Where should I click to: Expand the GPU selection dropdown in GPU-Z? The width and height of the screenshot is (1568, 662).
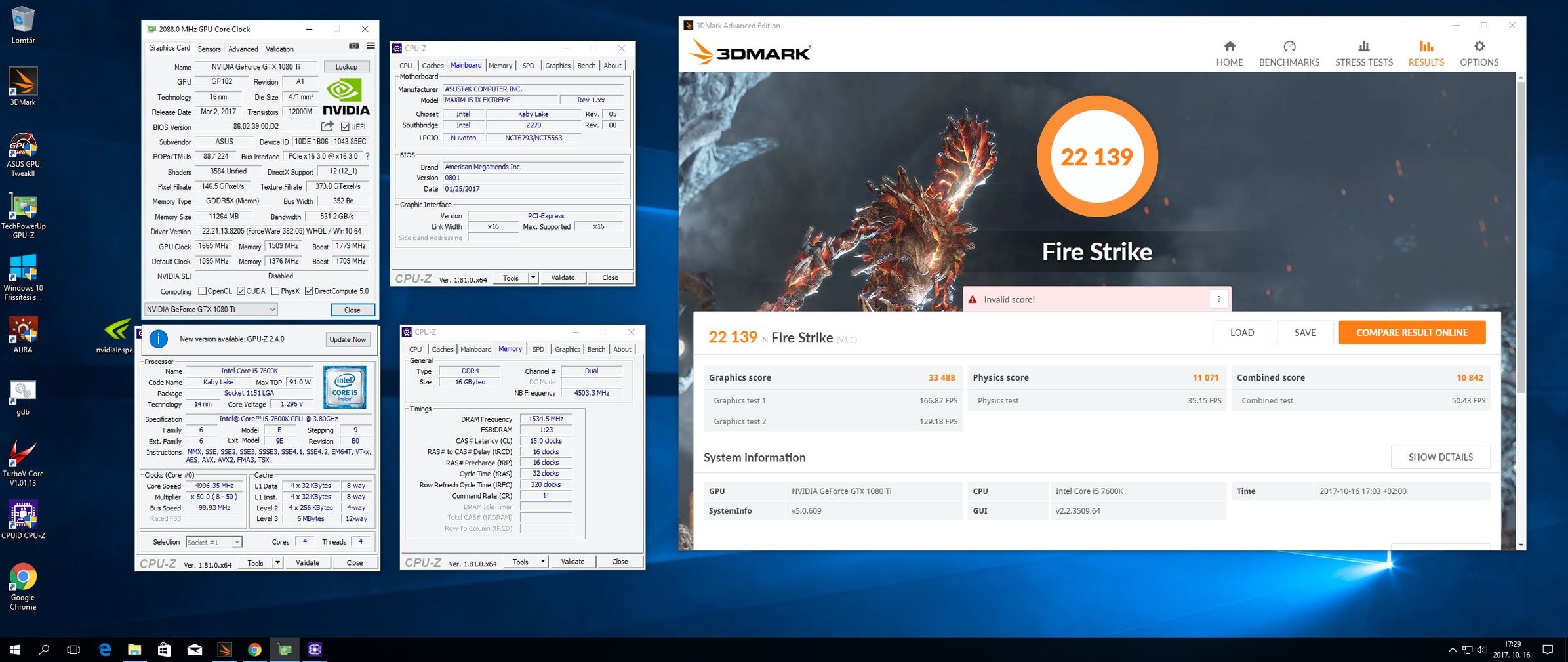[272, 310]
